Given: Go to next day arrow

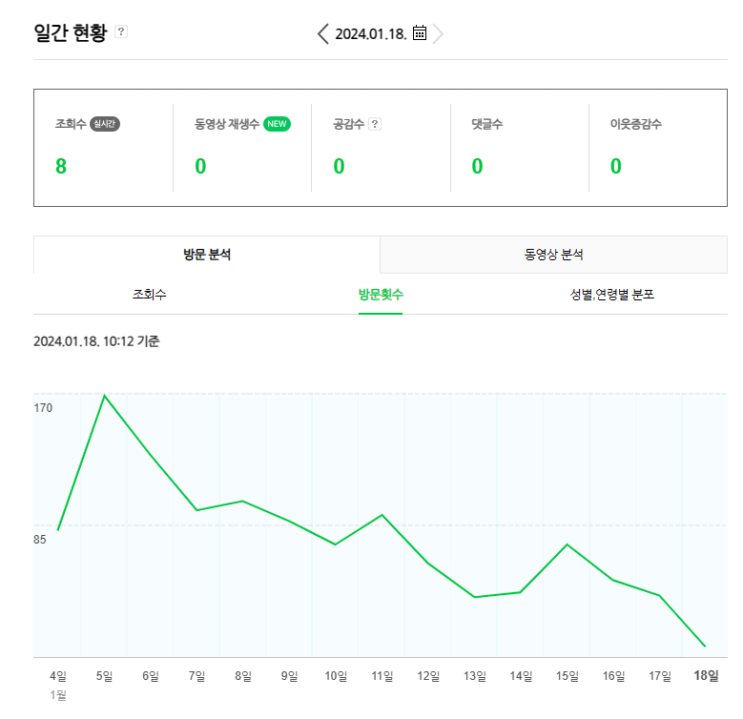Looking at the screenshot, I should (438, 33).
